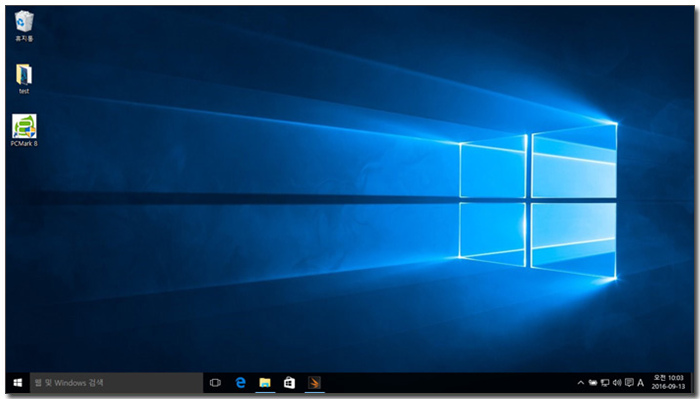Click the Web and Windows search box
This screenshot has height=399, width=700.
(116, 383)
